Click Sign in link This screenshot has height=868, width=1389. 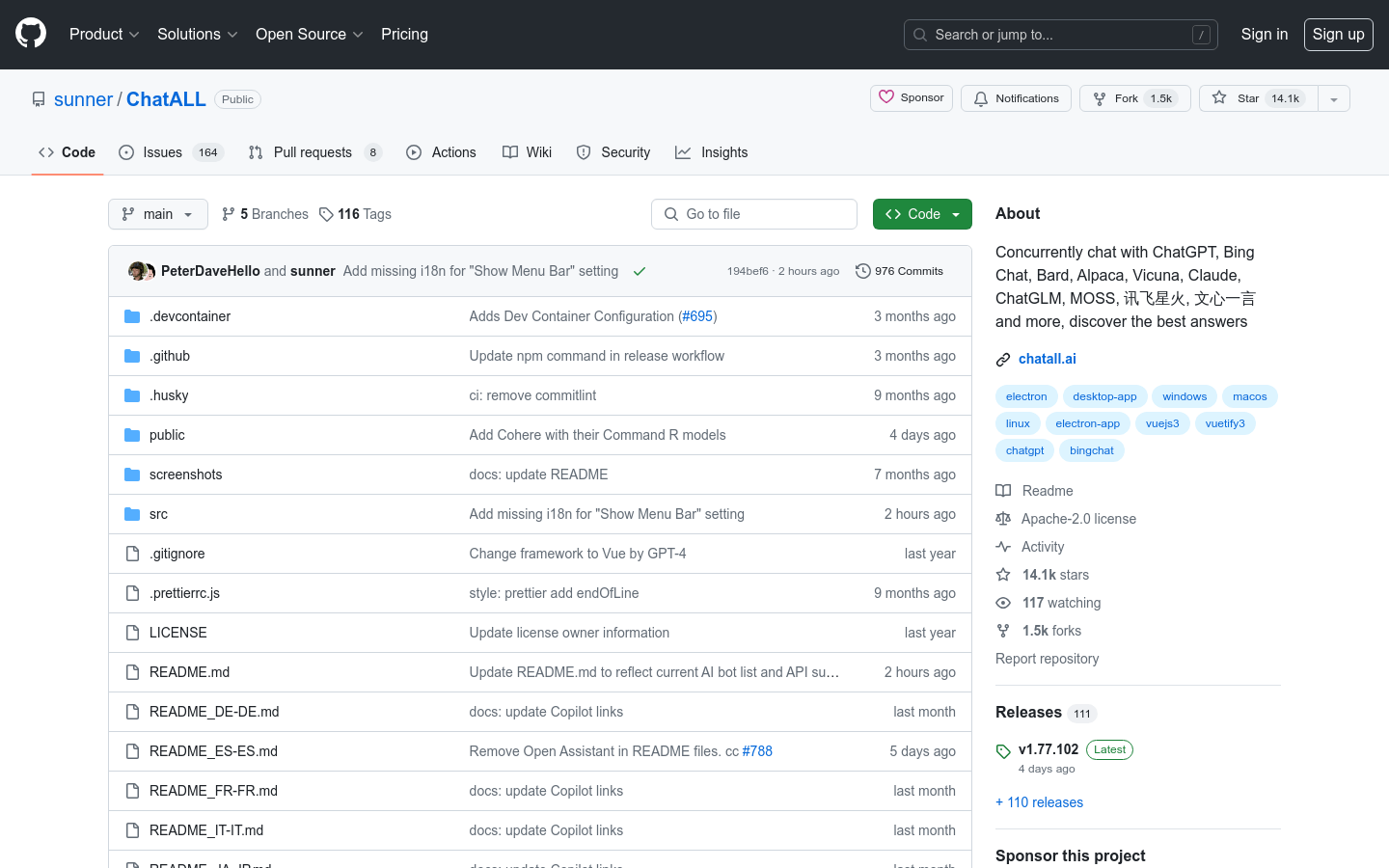[x=1265, y=34]
